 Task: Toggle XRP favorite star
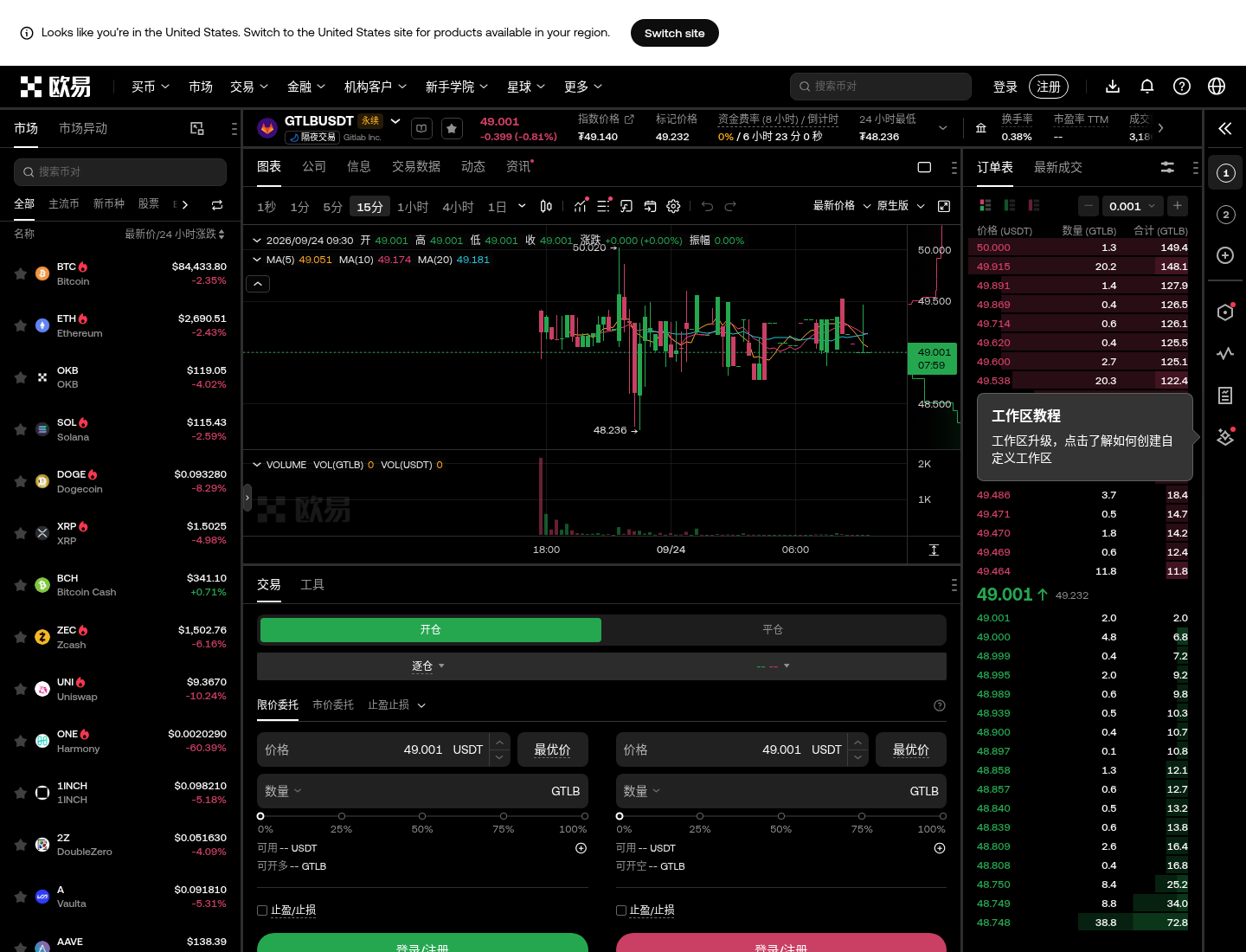[x=20, y=533]
